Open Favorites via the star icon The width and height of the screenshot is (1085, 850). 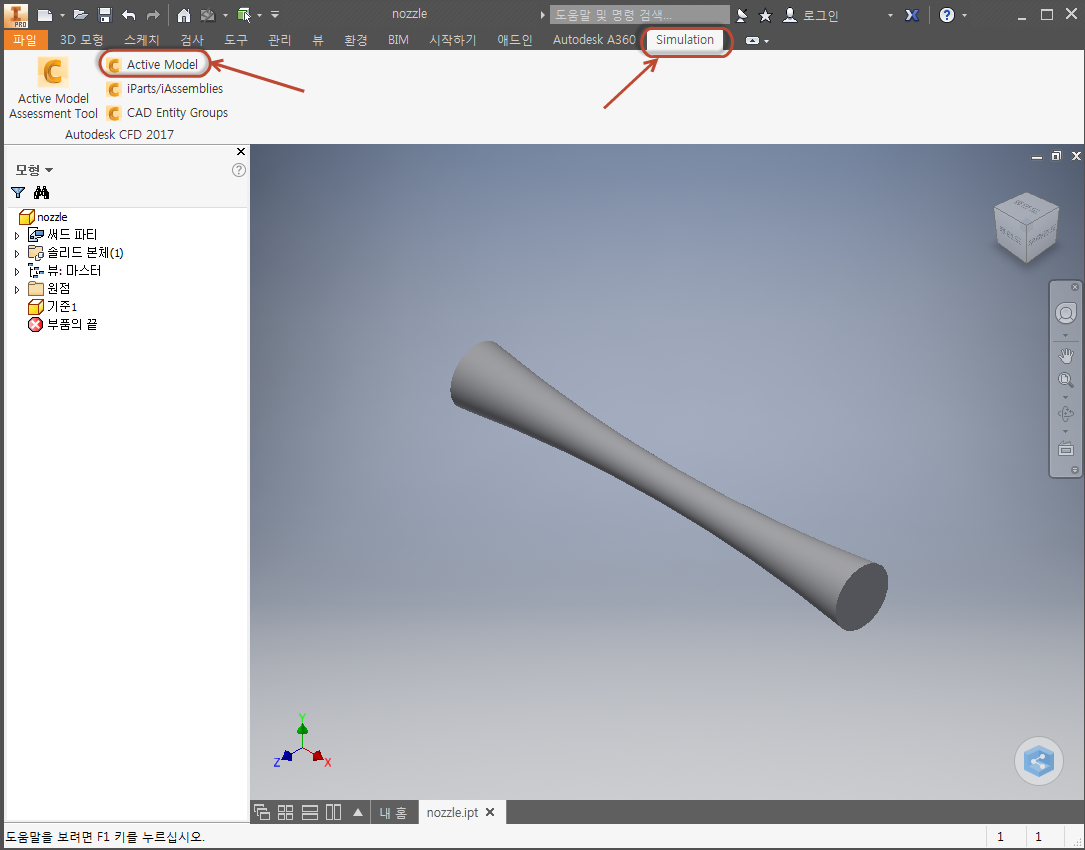pyautogui.click(x=765, y=15)
